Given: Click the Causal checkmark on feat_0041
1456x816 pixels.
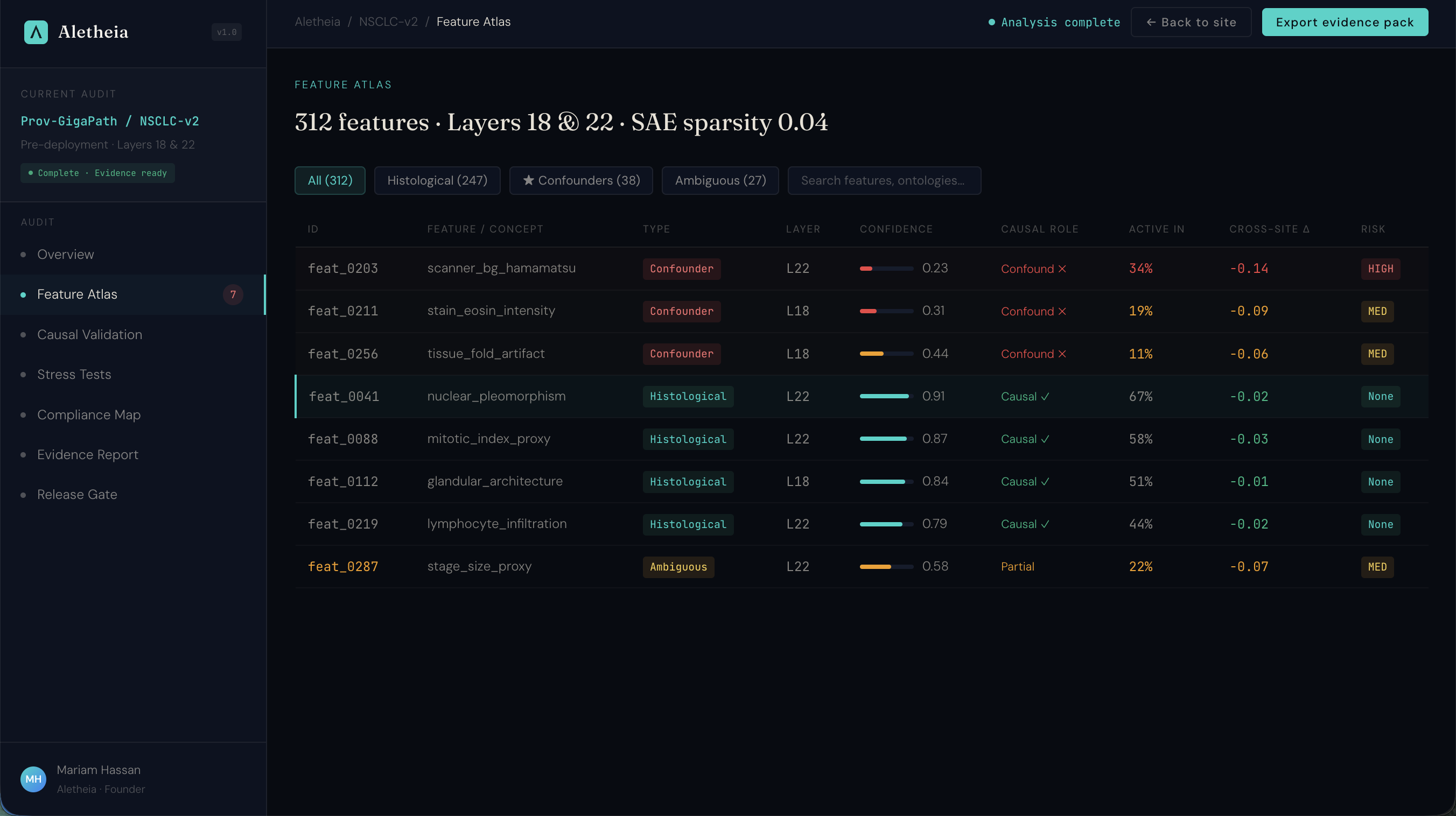Looking at the screenshot, I should click(x=1044, y=396).
